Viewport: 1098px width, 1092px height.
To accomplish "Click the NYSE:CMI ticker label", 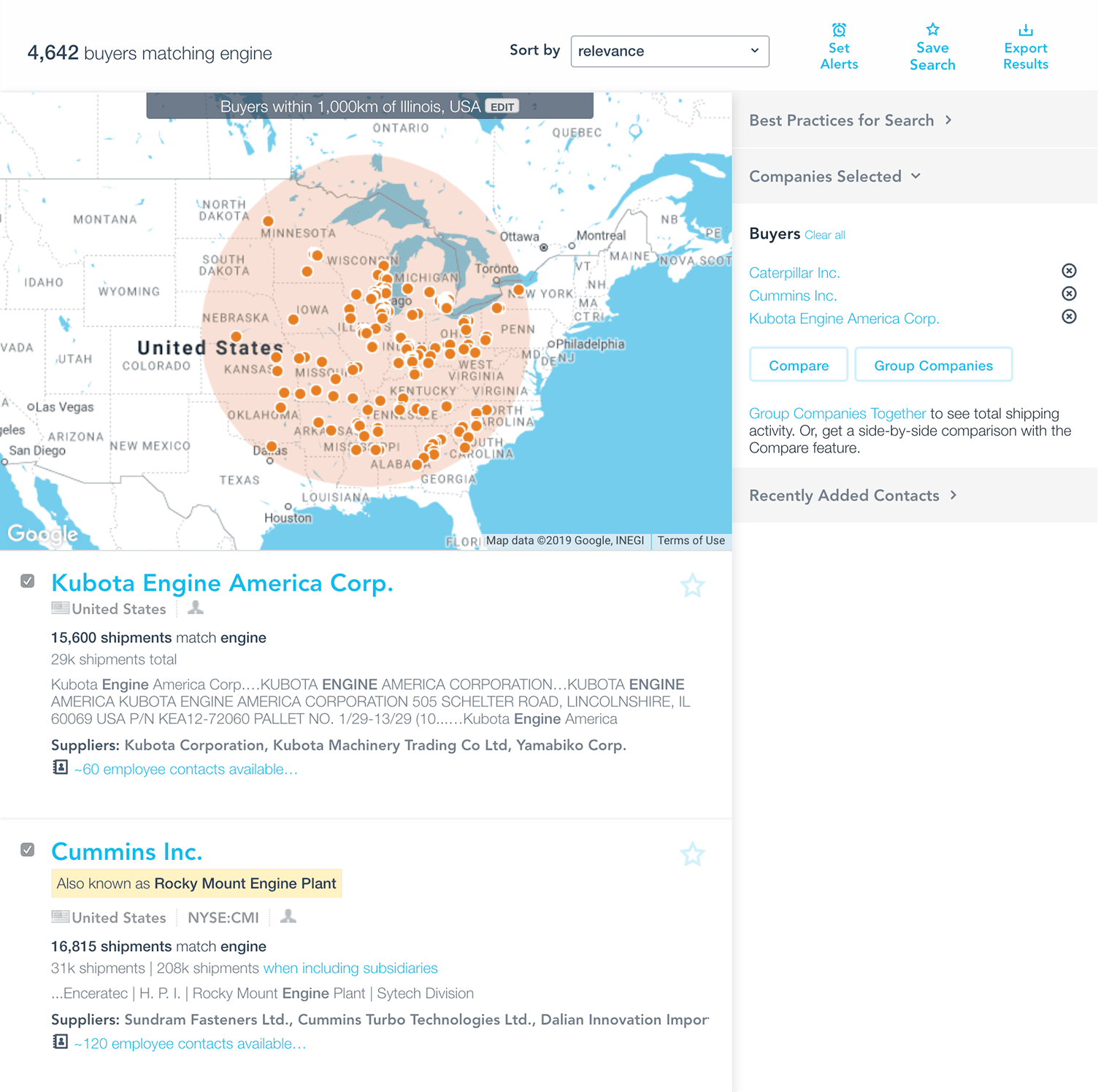I will (223, 917).
